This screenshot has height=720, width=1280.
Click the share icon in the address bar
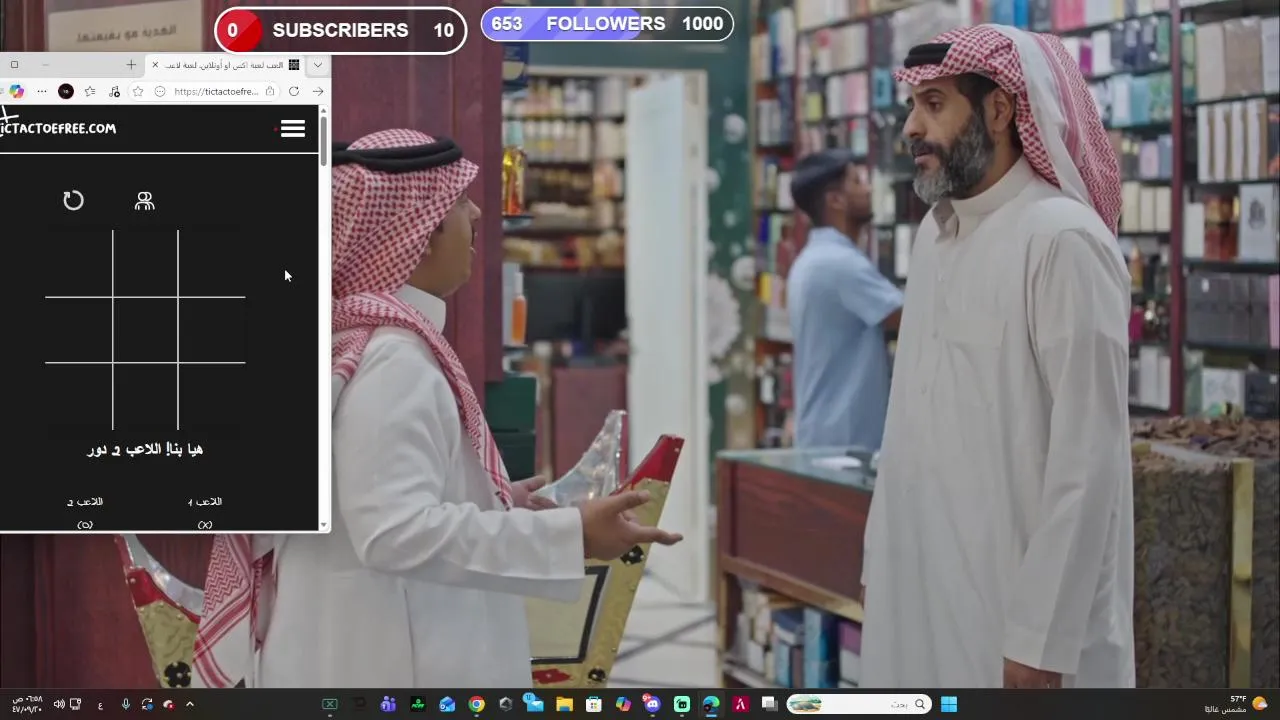pyautogui.click(x=270, y=91)
